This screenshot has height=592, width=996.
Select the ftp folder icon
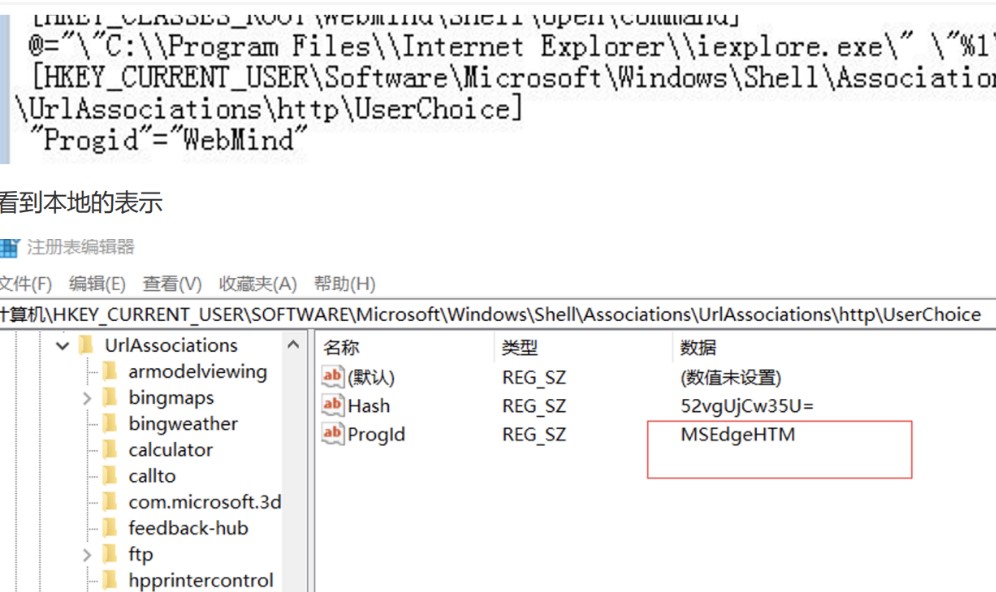pyautogui.click(x=110, y=554)
